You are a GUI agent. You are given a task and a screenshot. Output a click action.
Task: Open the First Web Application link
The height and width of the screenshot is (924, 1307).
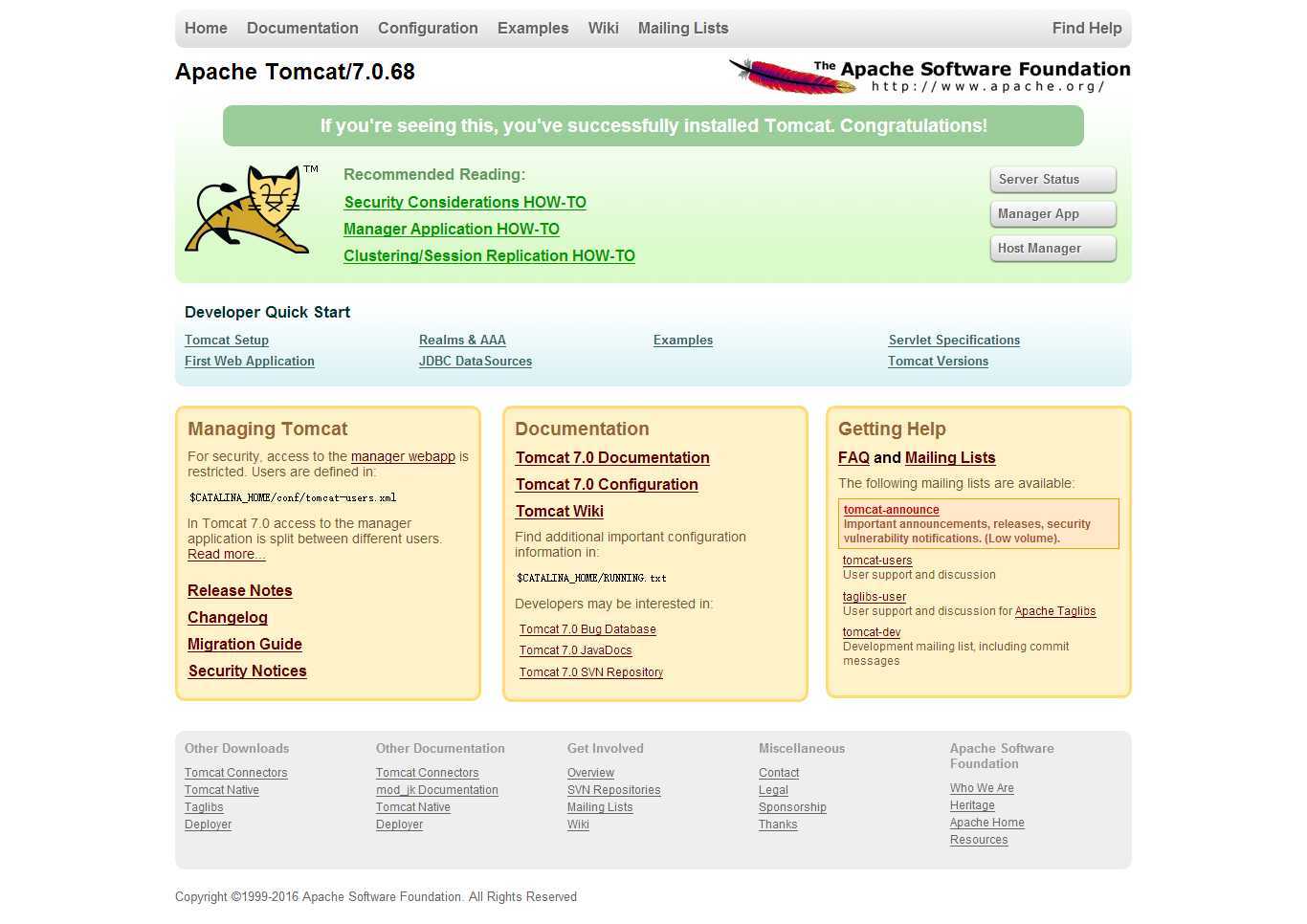[x=250, y=362]
